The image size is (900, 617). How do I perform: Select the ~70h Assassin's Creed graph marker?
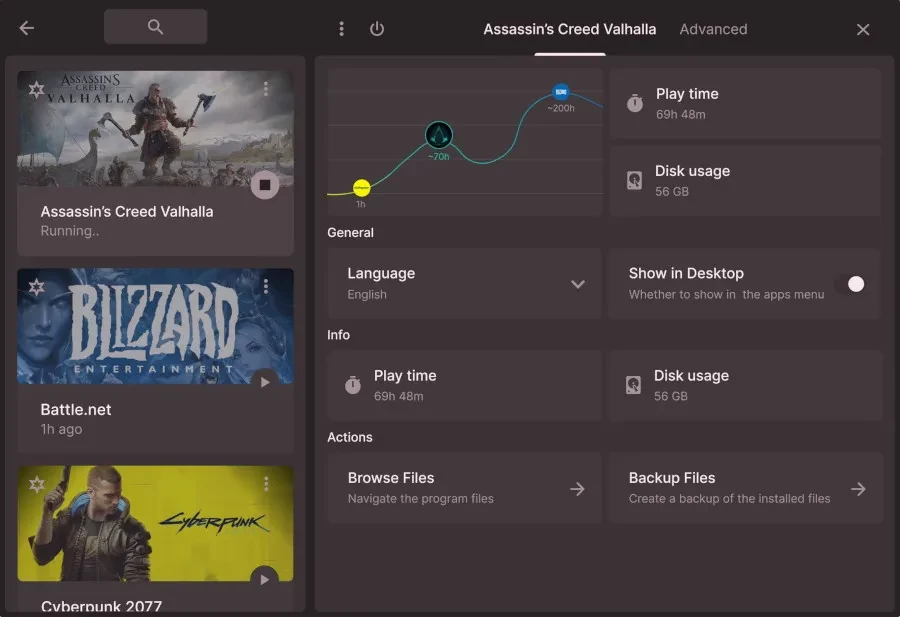[x=438, y=135]
